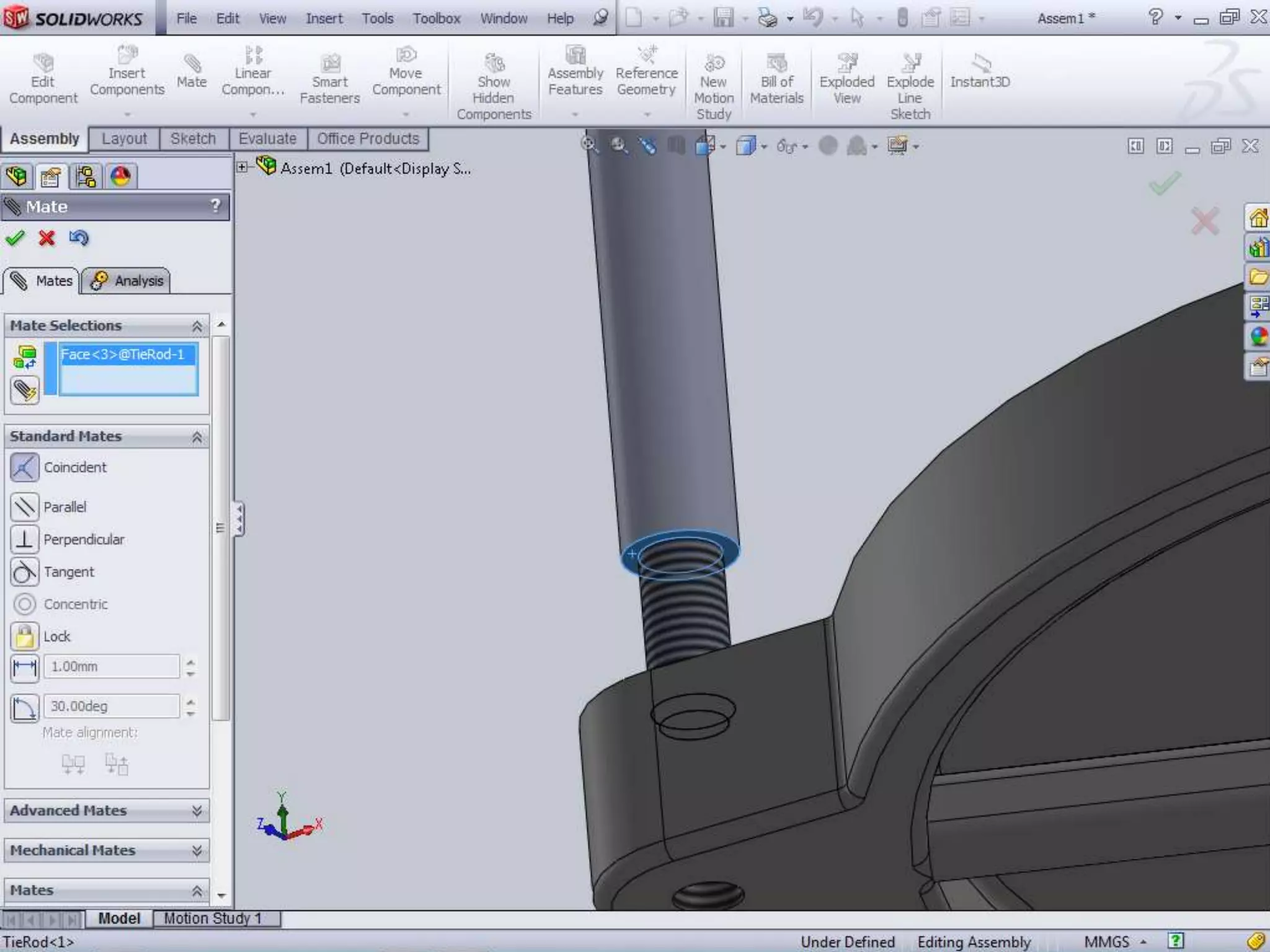
Task: Click the Smart Fasteners tool icon
Action: 330,64
